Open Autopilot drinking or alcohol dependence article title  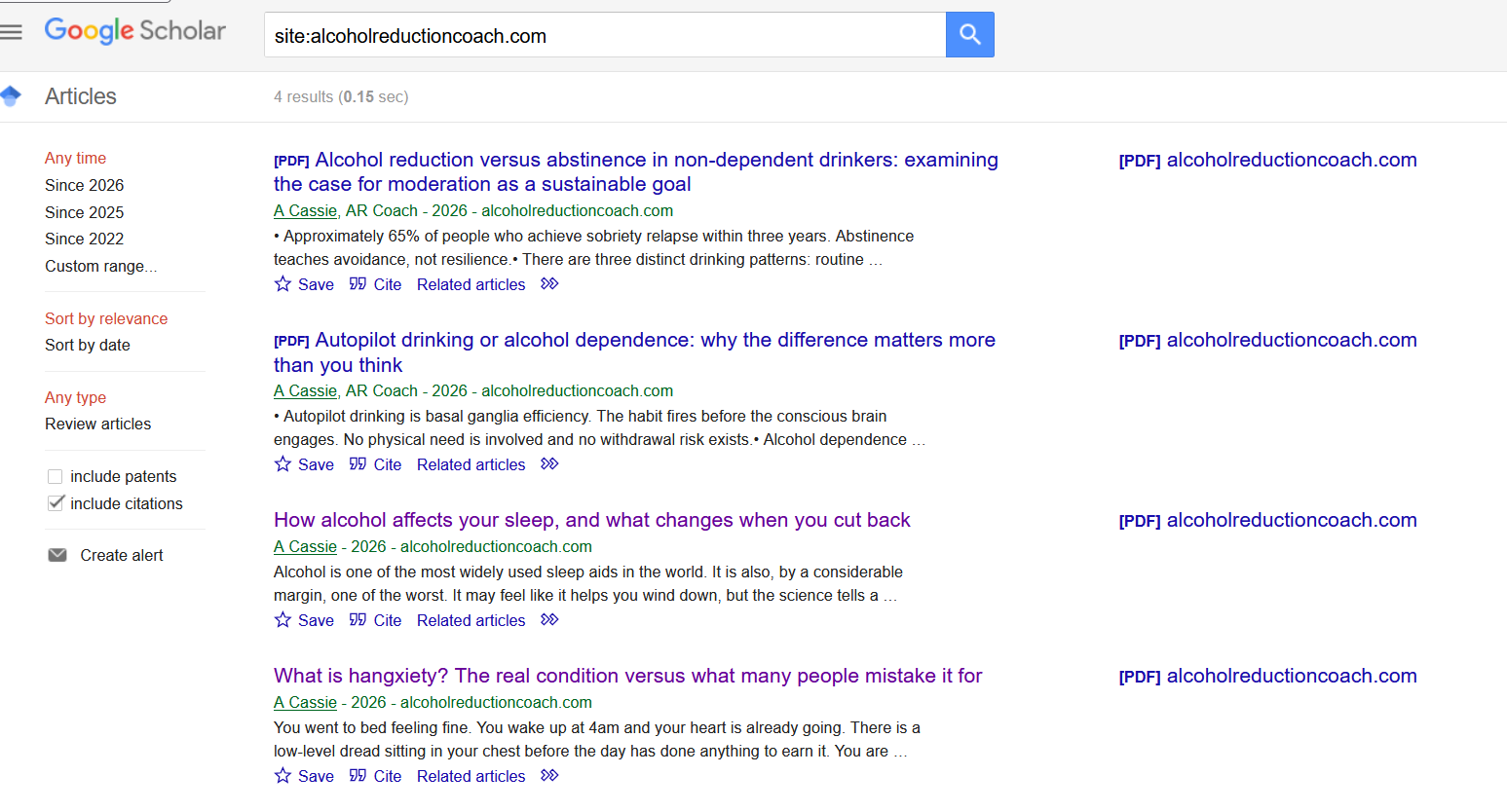(x=634, y=352)
